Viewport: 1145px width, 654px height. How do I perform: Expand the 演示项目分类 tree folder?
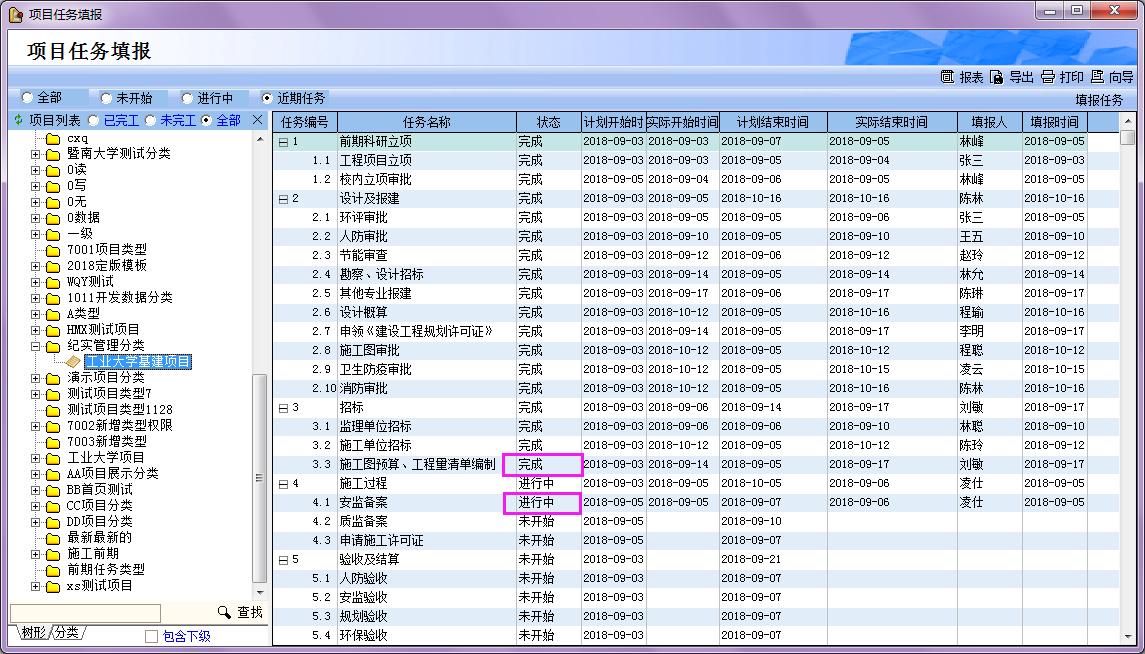36,378
